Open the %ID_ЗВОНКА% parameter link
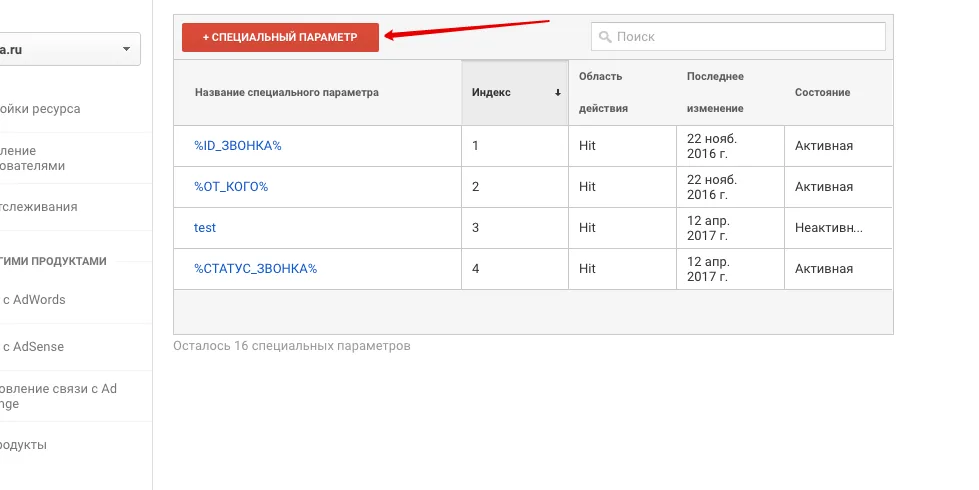The image size is (979, 490). tap(237, 145)
